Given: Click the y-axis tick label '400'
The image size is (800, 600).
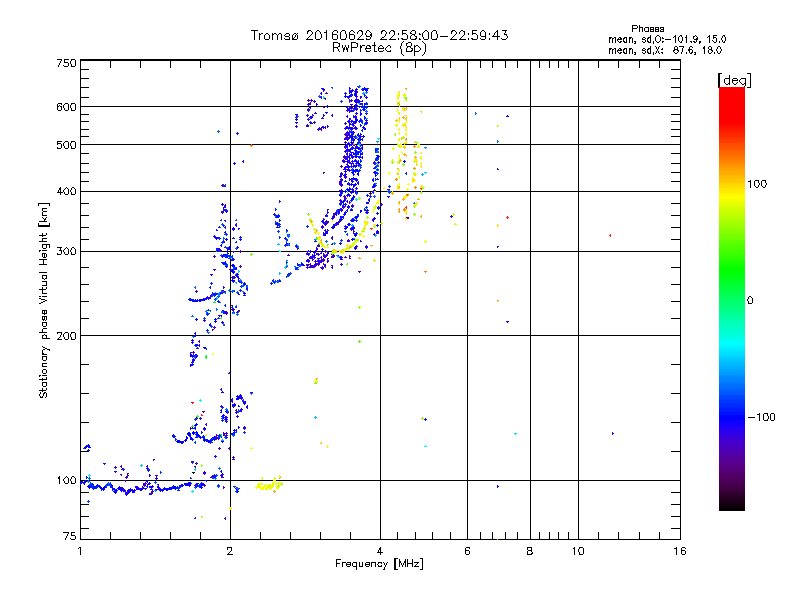Looking at the screenshot, I should coord(66,191).
